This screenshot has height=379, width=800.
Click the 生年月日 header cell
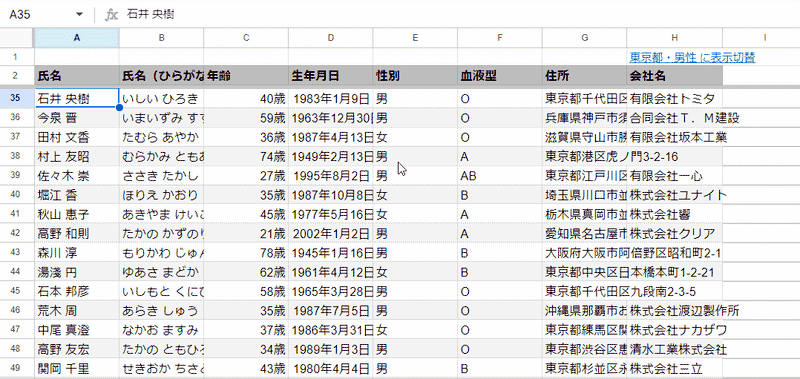tap(331, 76)
